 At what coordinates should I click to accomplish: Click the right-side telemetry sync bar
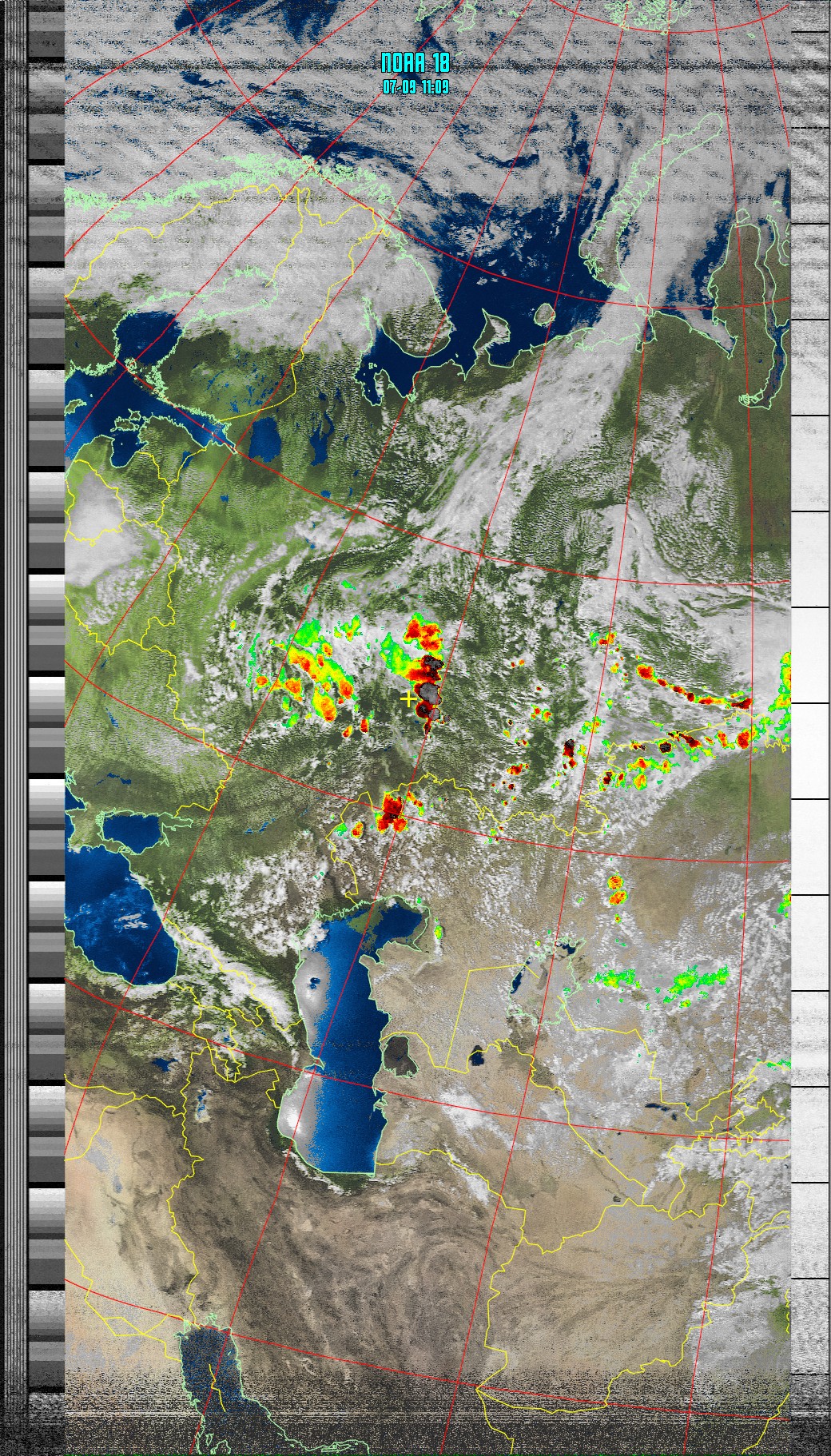[x=809, y=719]
